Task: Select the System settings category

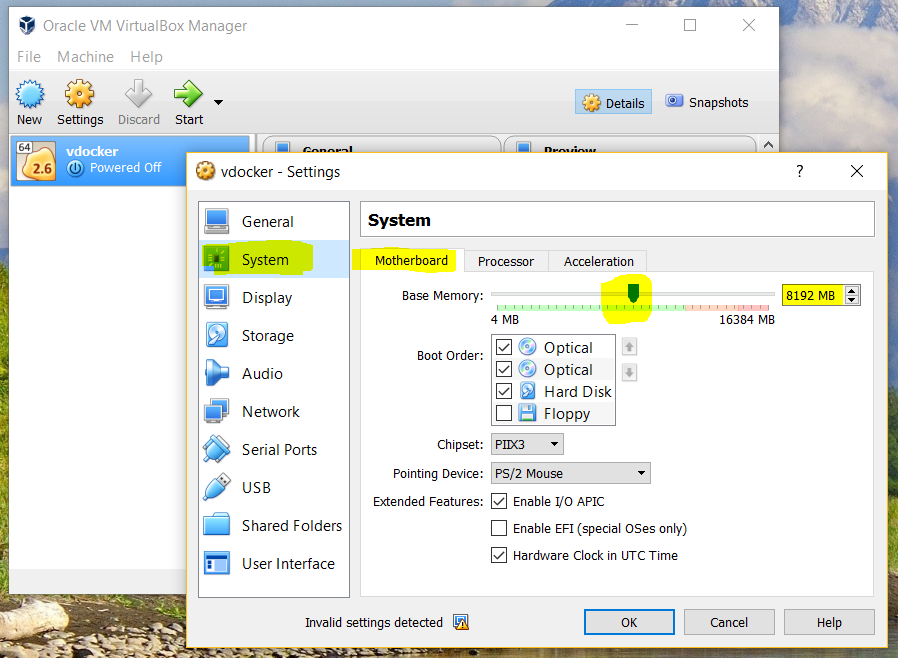Action: pos(274,259)
